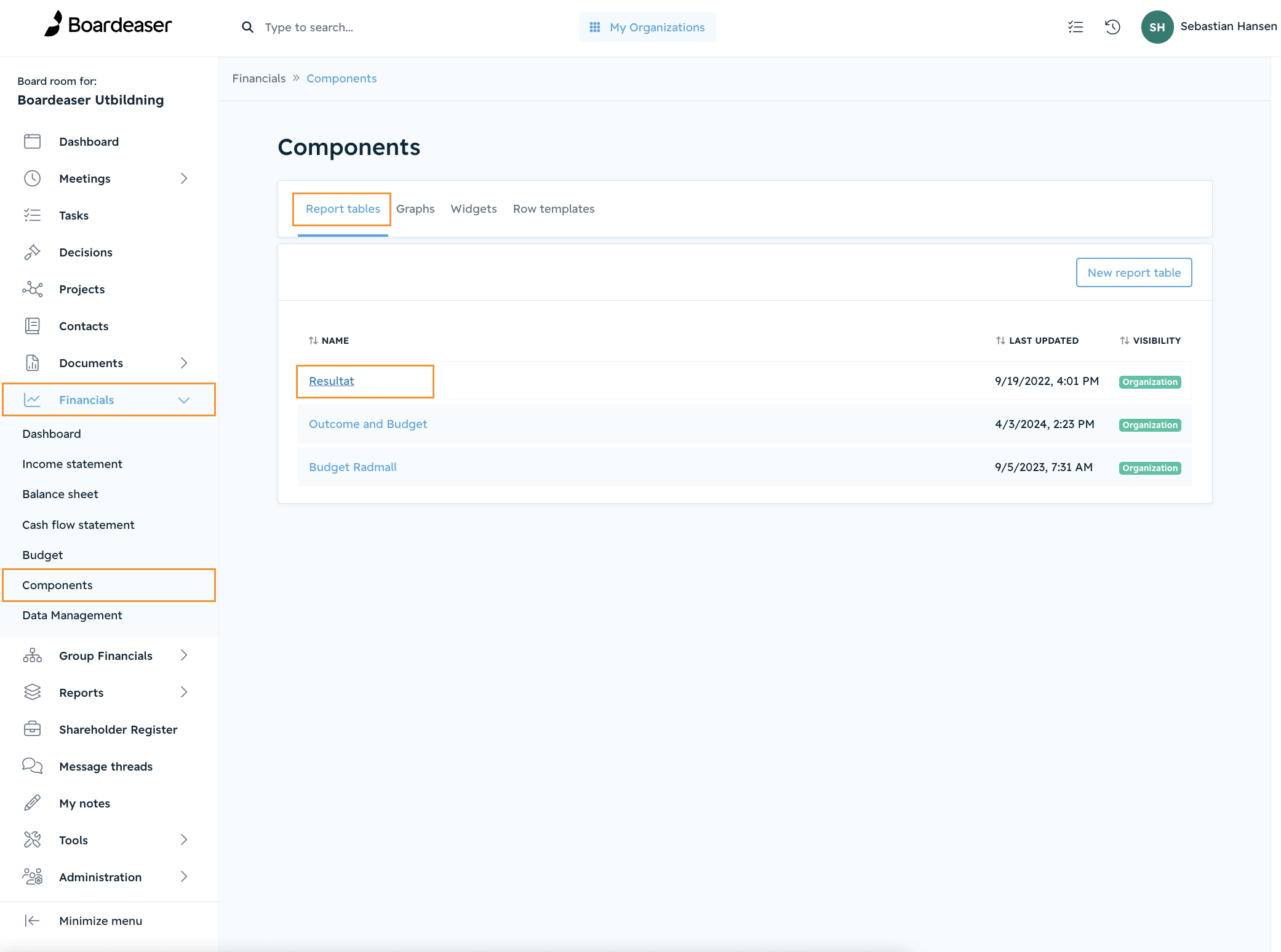The width and height of the screenshot is (1281, 952).
Task: Click Organization badge in Outcome and Budget row
Action: pyautogui.click(x=1149, y=425)
